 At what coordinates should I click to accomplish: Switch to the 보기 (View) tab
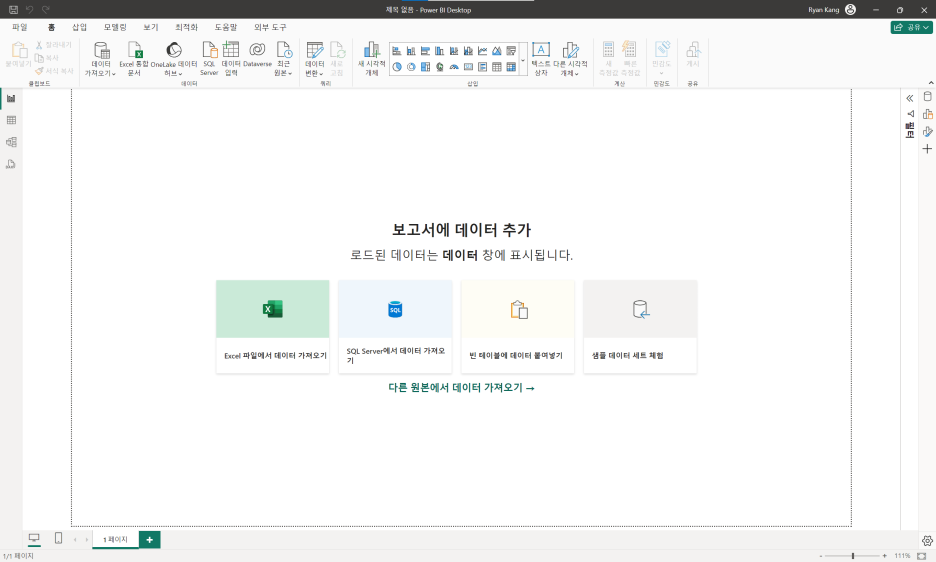click(151, 27)
